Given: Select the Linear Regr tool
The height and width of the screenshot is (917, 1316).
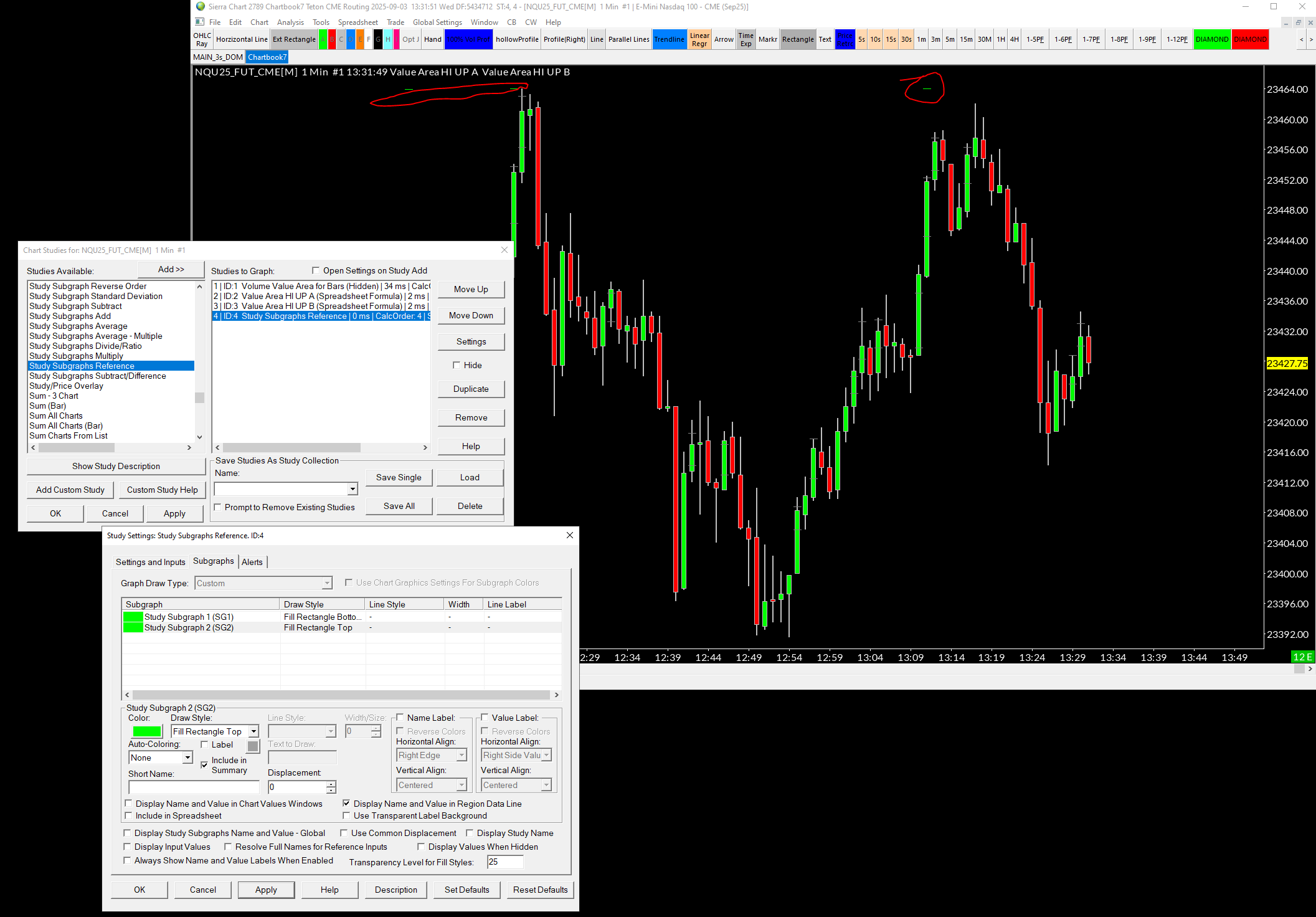Looking at the screenshot, I should 699,39.
